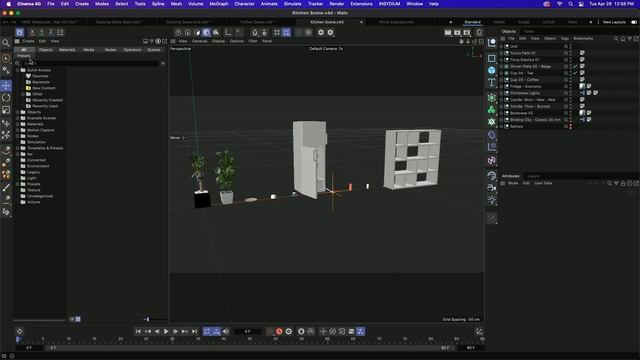Expand the Example Scenes folder
This screenshot has width=640, height=360.
[18, 118]
